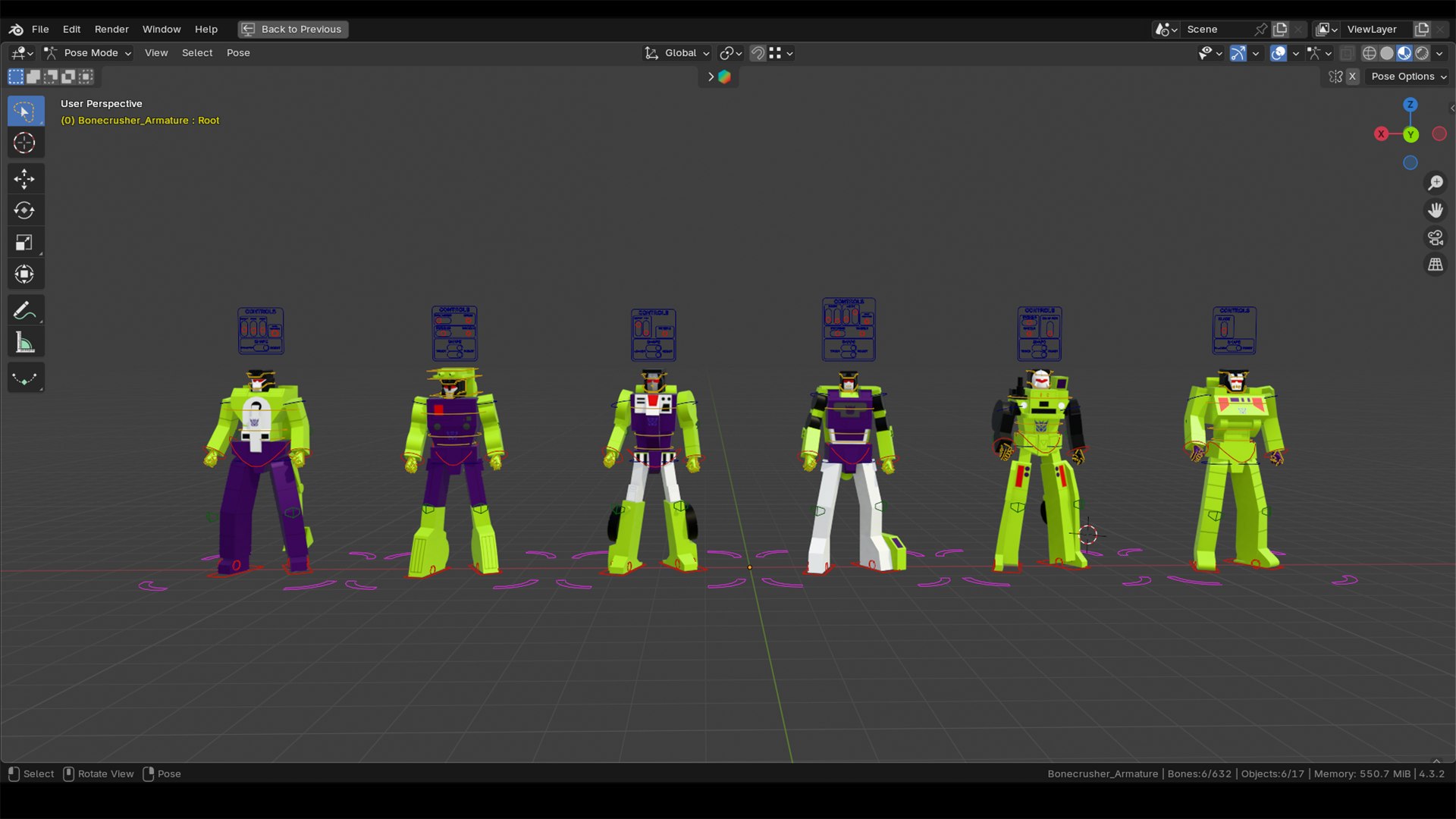
Task: Open the File menu
Action: pos(40,29)
